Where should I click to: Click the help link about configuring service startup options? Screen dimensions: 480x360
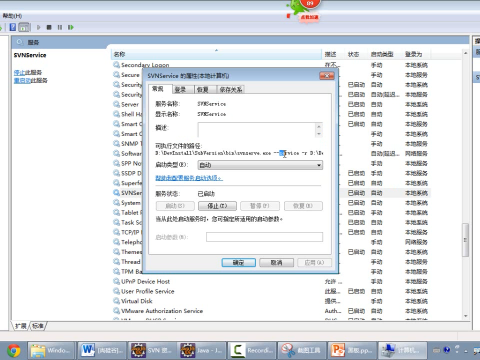click(x=189, y=178)
